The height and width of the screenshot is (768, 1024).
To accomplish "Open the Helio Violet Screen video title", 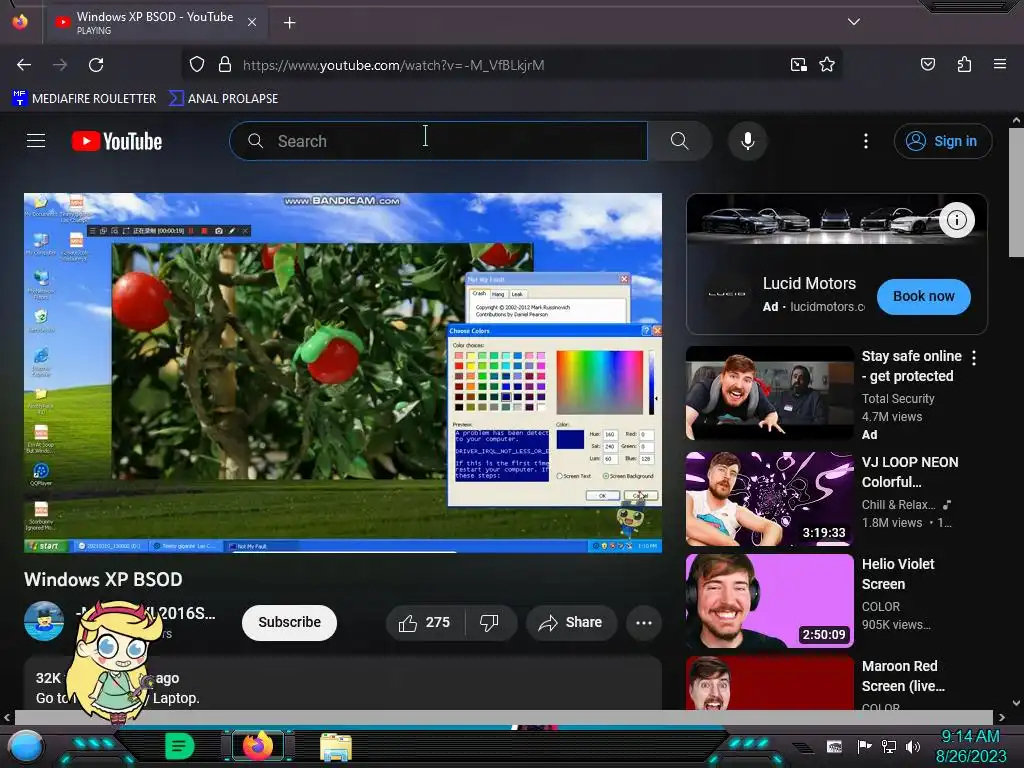I will click(898, 574).
